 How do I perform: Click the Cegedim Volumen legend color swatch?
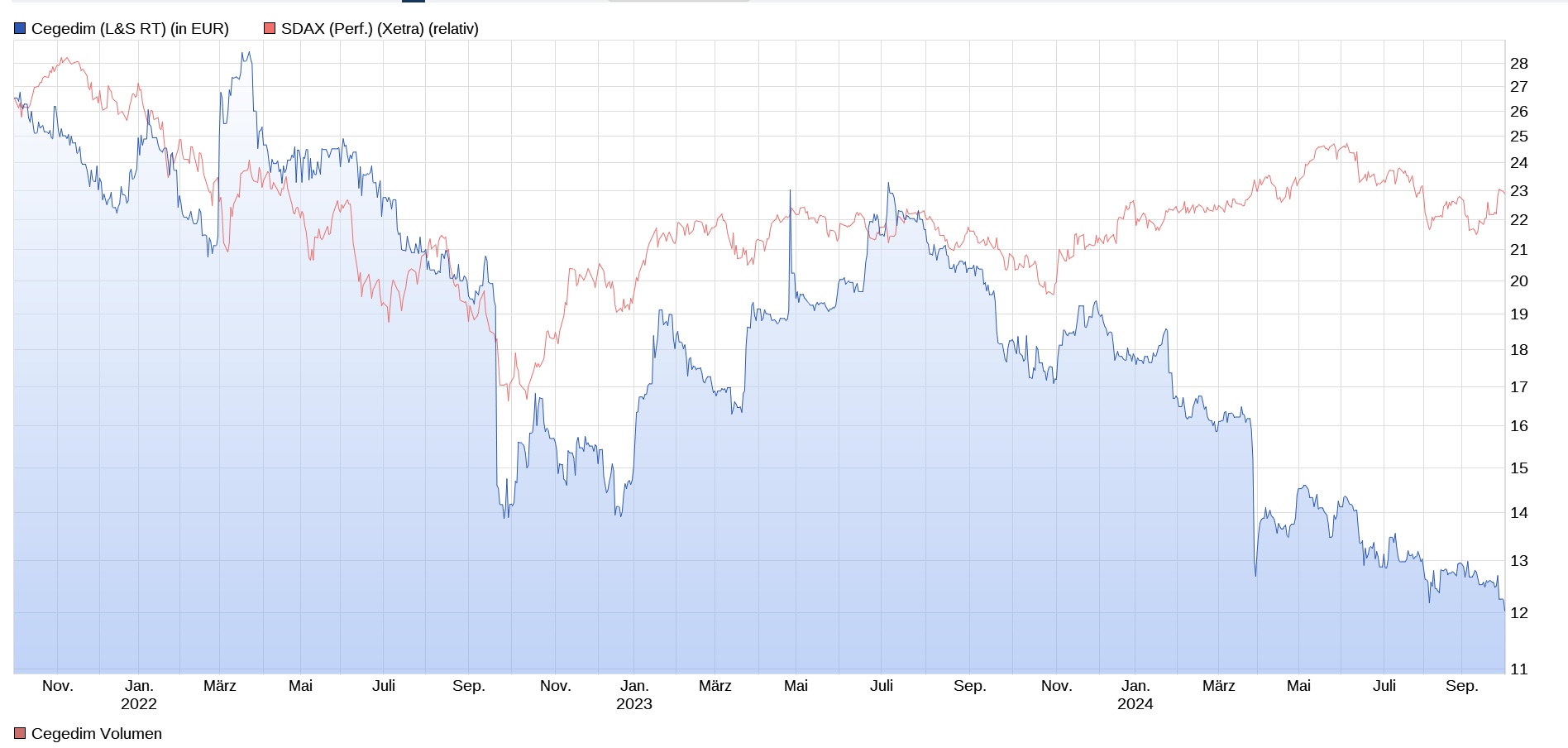tap(20, 734)
